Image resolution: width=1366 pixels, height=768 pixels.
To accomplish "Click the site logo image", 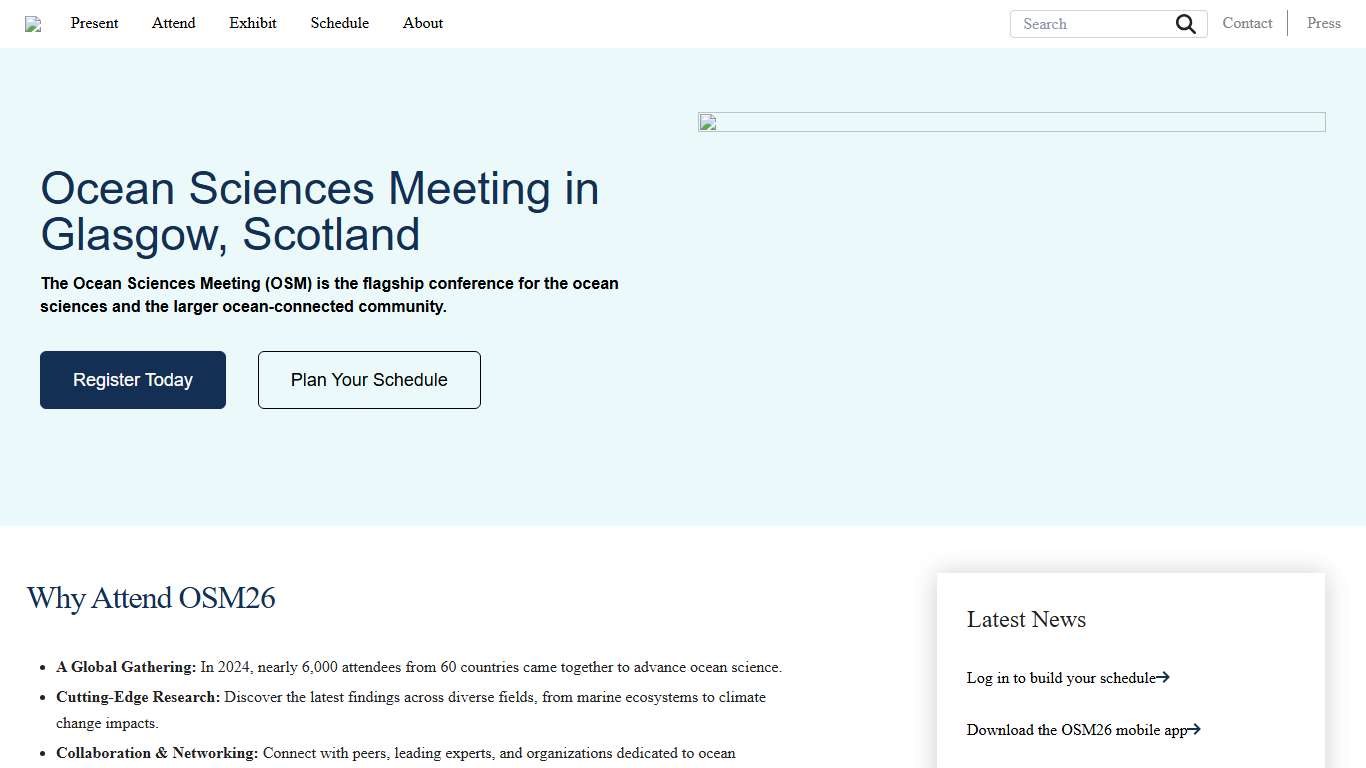I will [33, 23].
